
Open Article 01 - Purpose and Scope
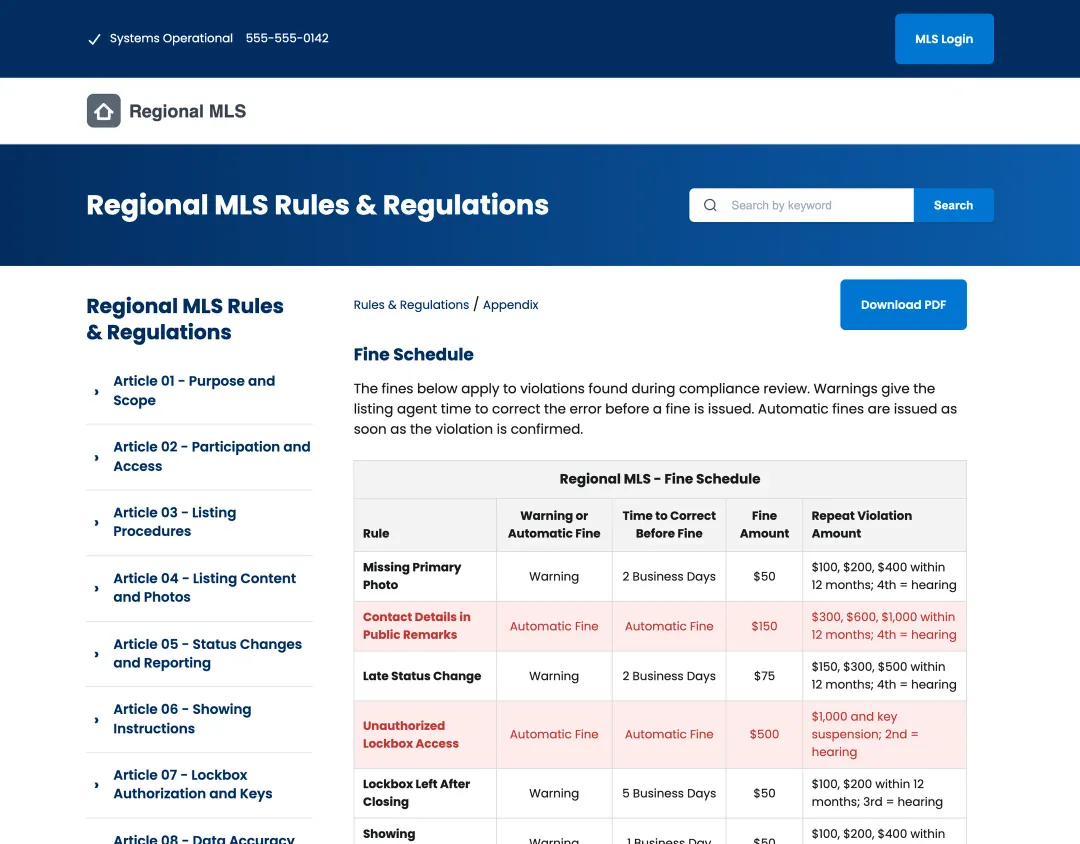(x=194, y=391)
